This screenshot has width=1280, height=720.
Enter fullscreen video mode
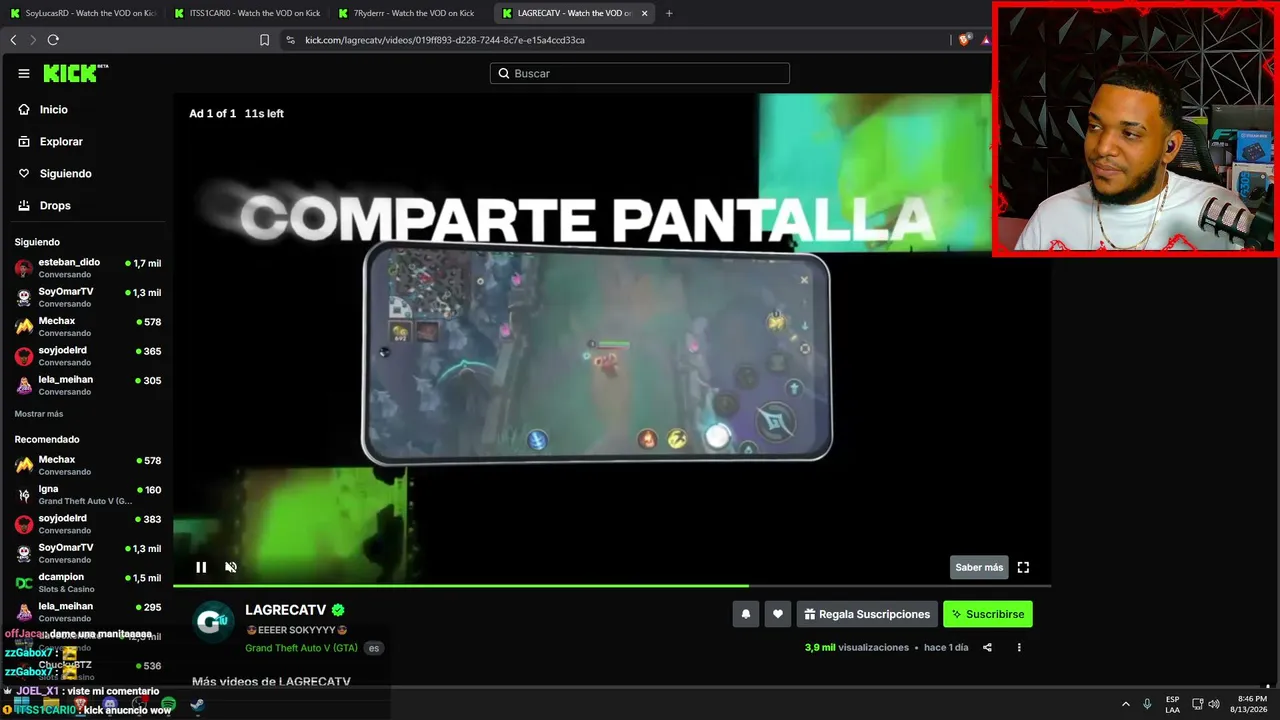(x=1023, y=567)
